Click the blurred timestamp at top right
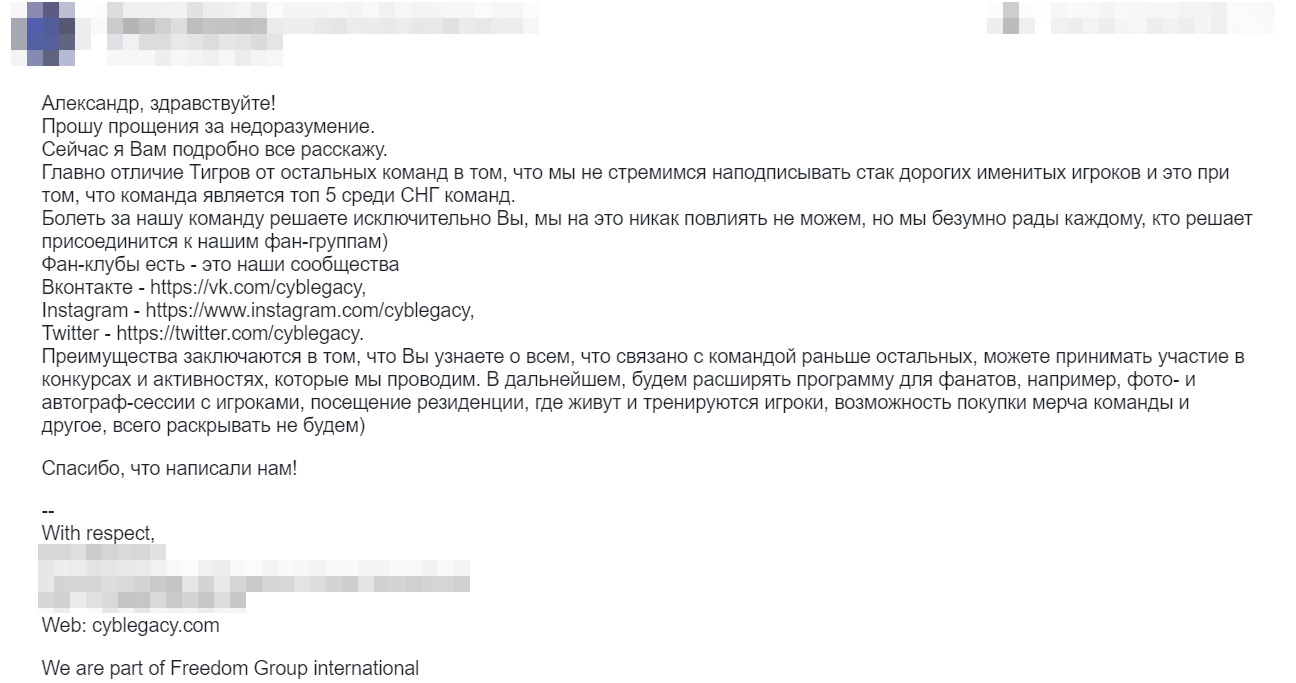Viewport: 1296px width, 683px height. click(1160, 18)
